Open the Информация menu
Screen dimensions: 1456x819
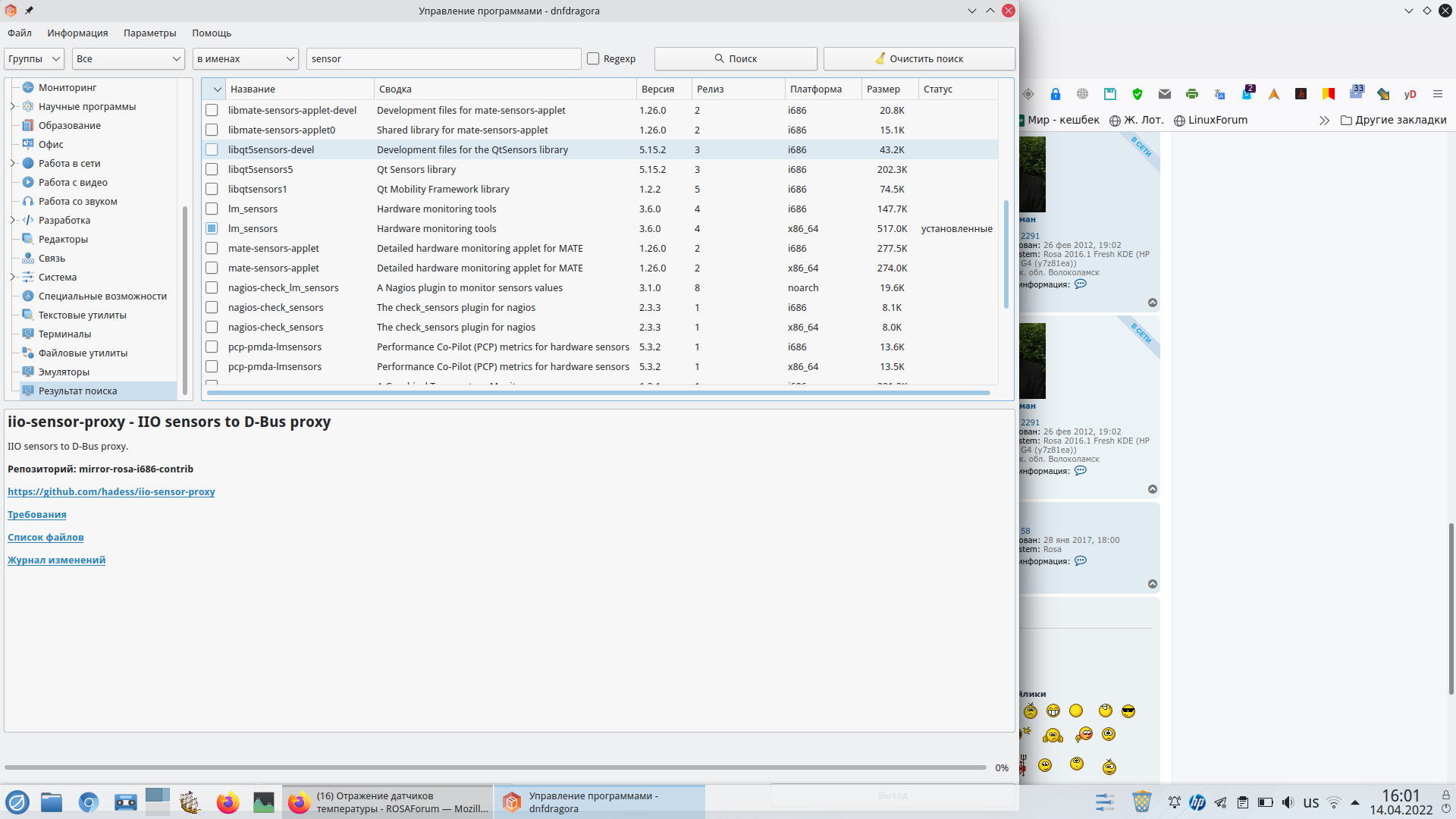(x=77, y=33)
